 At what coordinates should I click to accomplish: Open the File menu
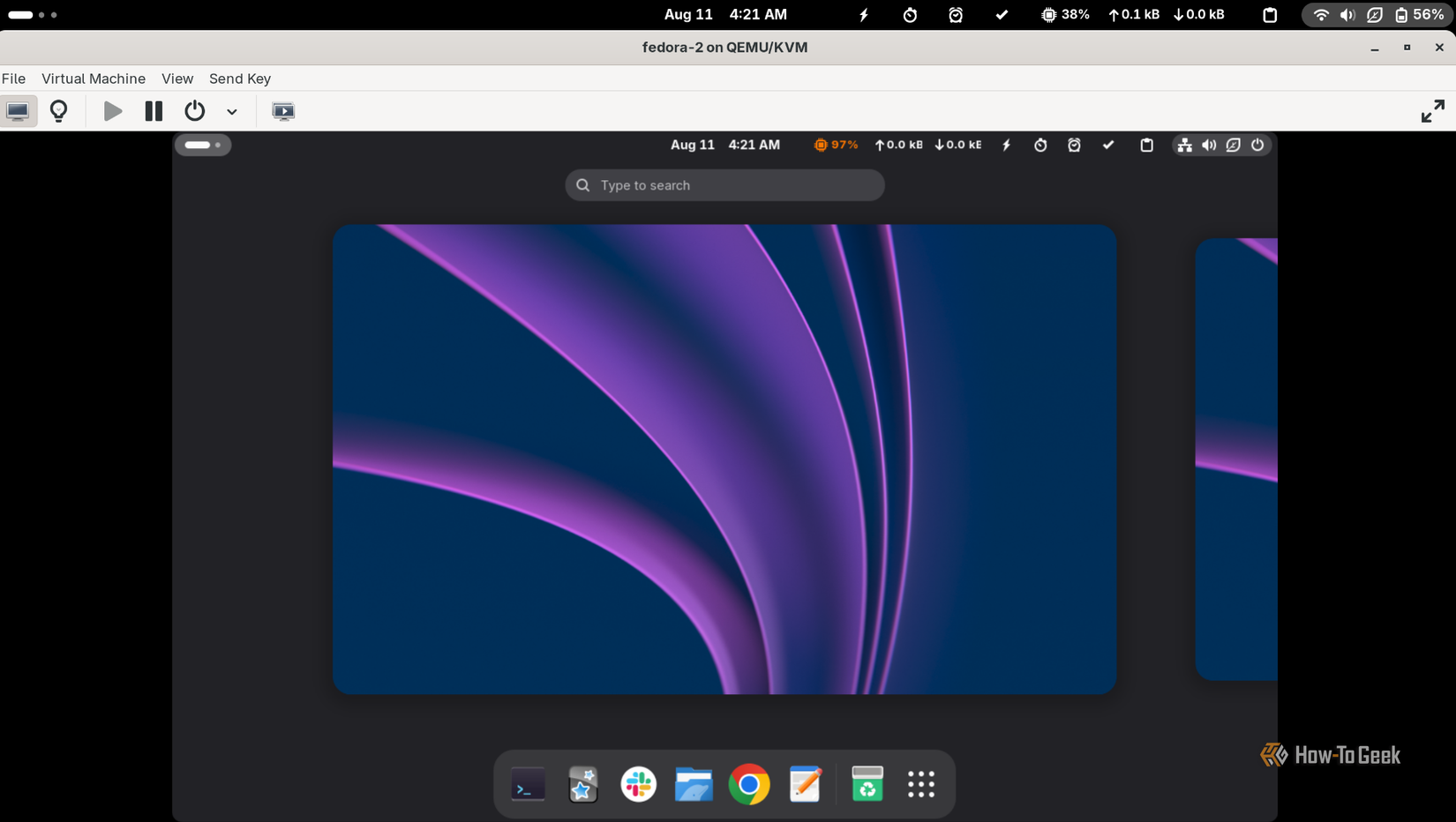[13, 78]
